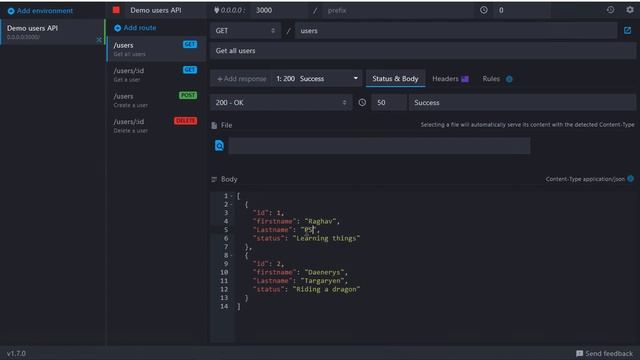Screen dimensions: 640x360
Task: Click the "Daenerys" value in the body editor
Action: coord(324,272)
